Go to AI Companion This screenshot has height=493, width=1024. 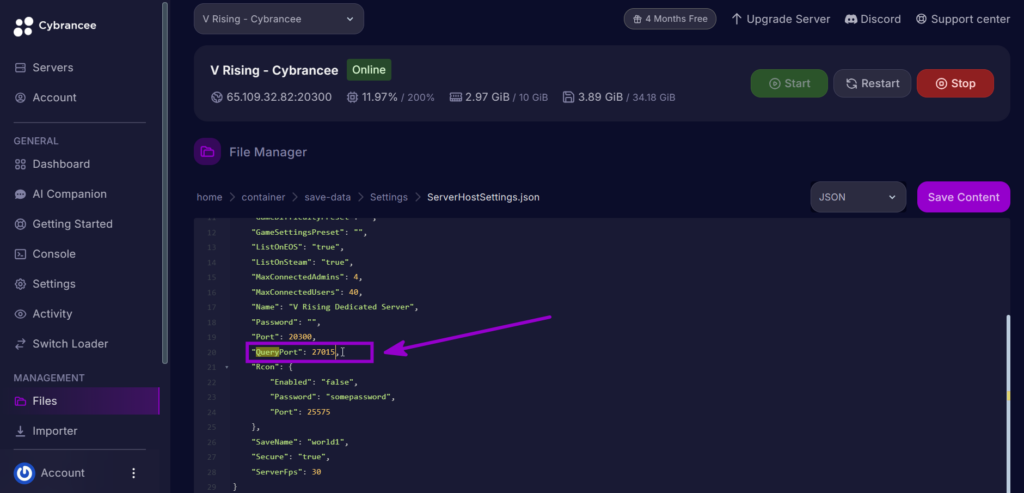point(69,195)
